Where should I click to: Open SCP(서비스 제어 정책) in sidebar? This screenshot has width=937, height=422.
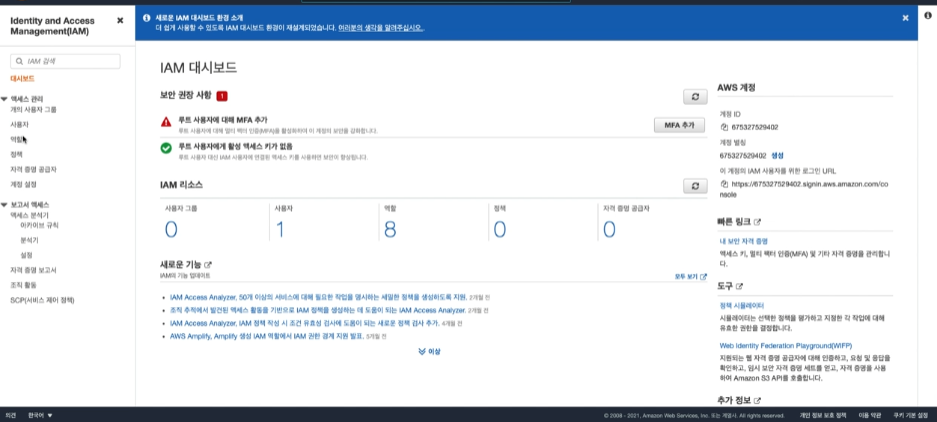click(x=42, y=300)
